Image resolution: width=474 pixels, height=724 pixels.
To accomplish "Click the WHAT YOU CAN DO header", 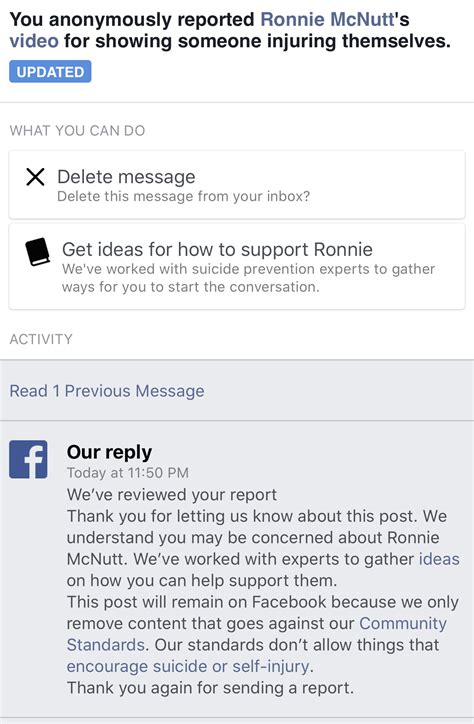I will click(x=78, y=131).
